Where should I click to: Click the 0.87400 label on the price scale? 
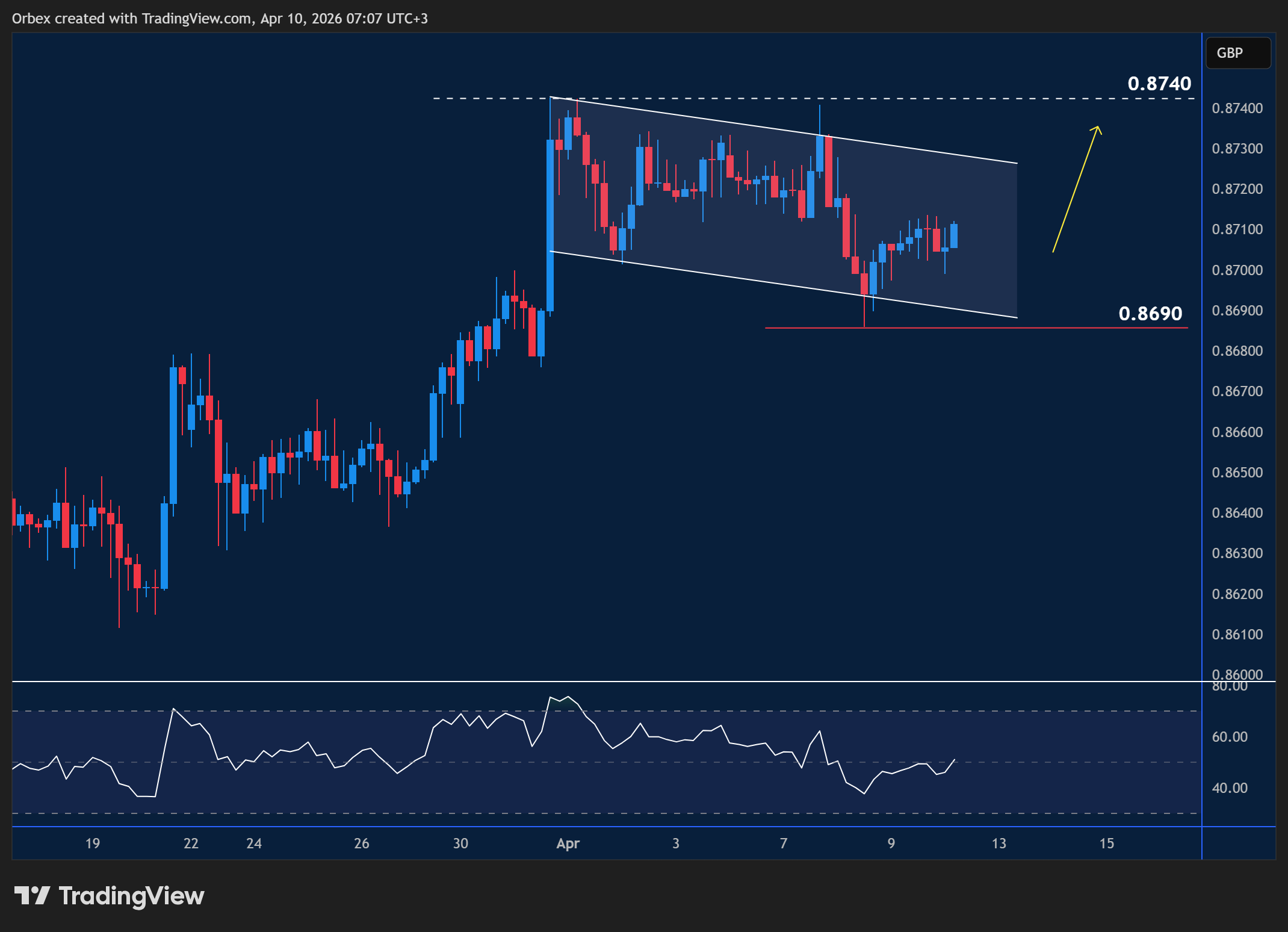(x=1236, y=108)
